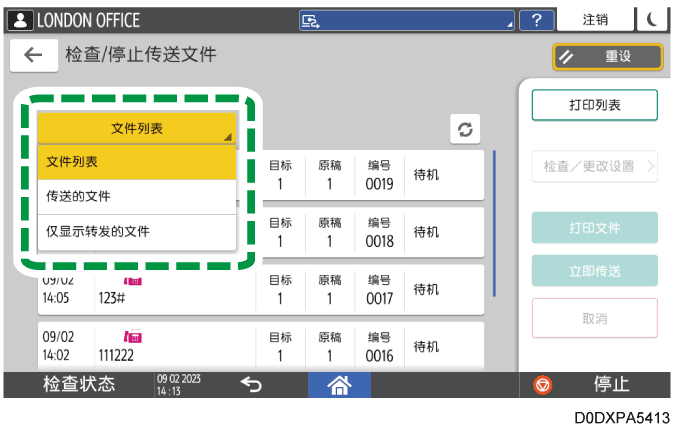Click the 检查/停止传送文件 title

tap(141, 55)
